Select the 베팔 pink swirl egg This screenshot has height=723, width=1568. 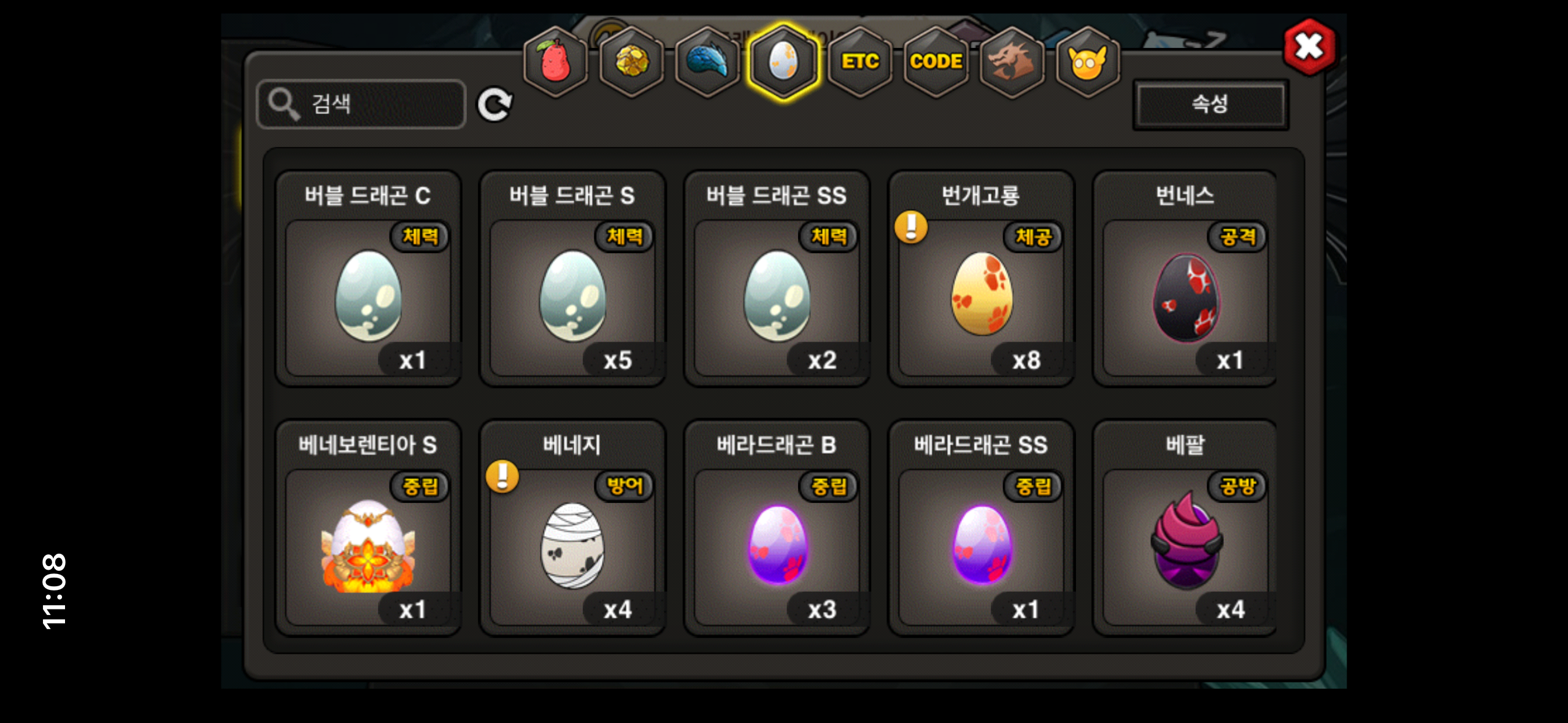1185,528
